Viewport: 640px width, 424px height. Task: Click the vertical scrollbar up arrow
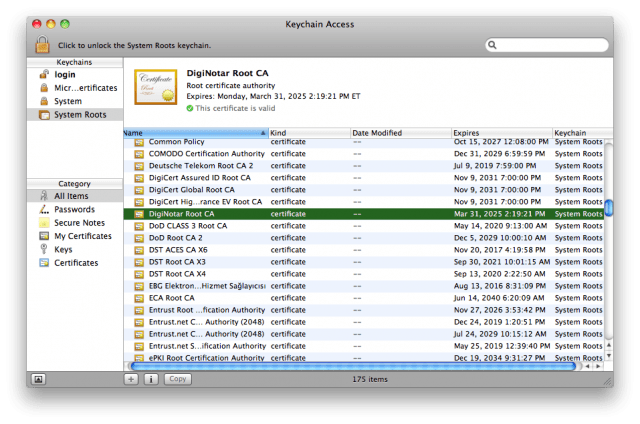click(x=609, y=345)
